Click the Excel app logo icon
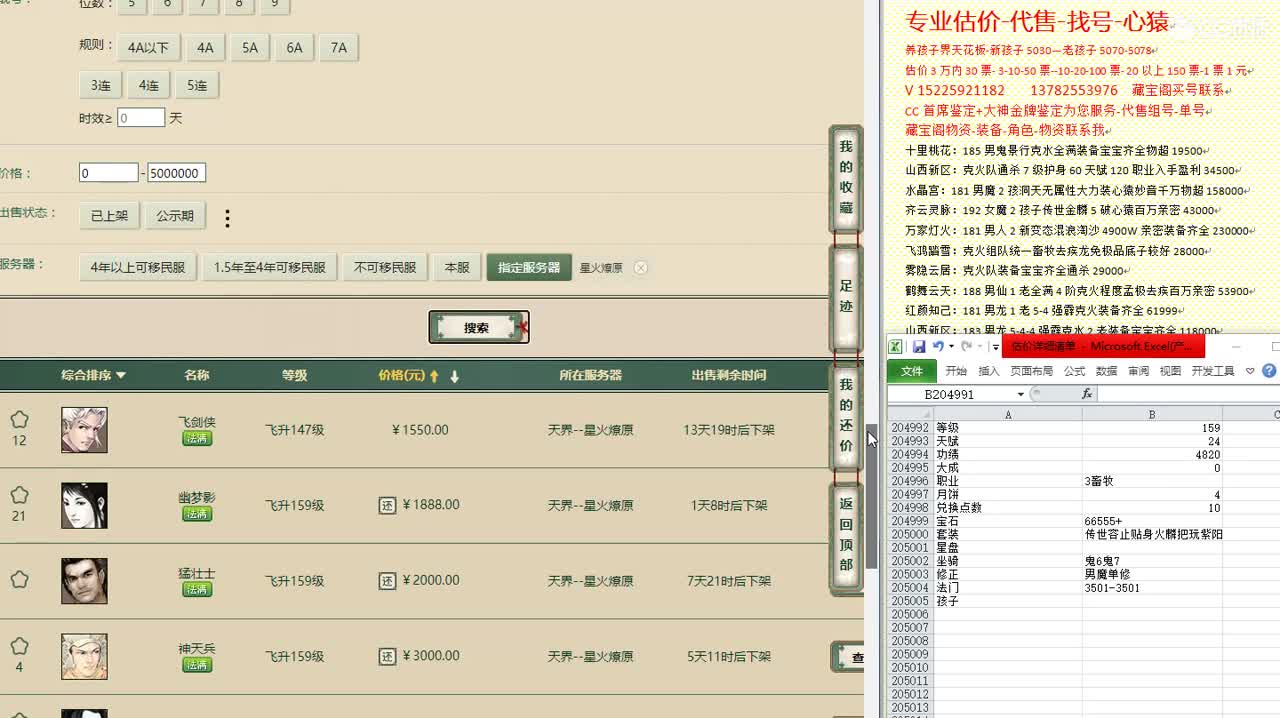Viewport: 1280px width, 718px height. 896,346
